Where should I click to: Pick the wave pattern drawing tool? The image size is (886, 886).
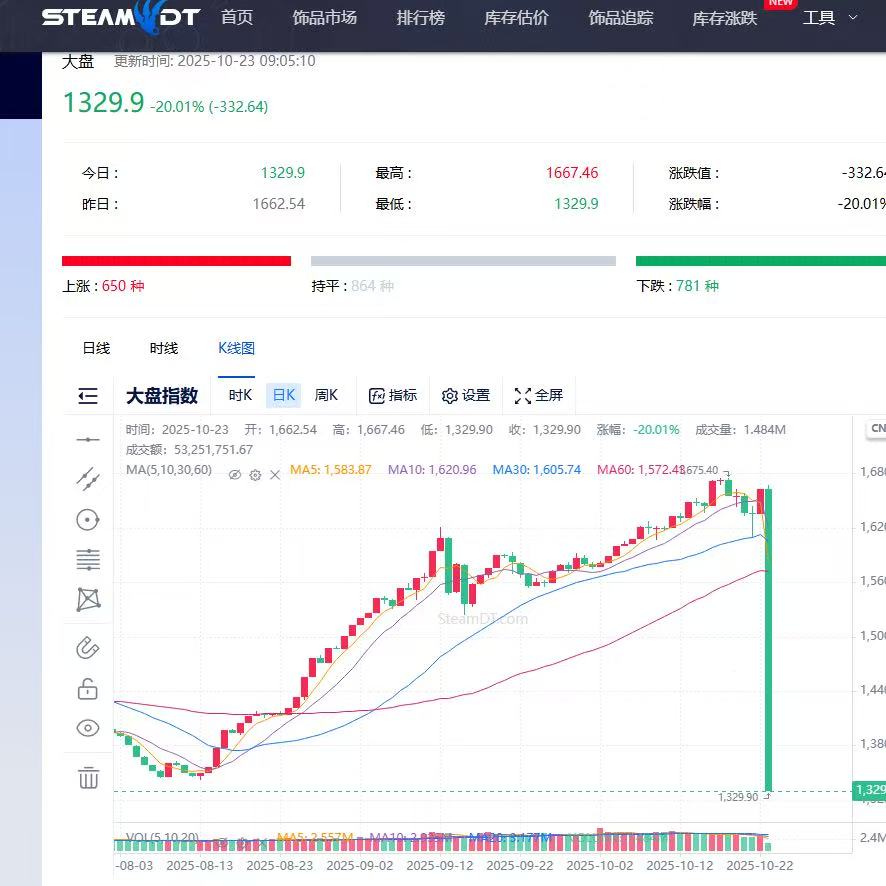pos(88,600)
